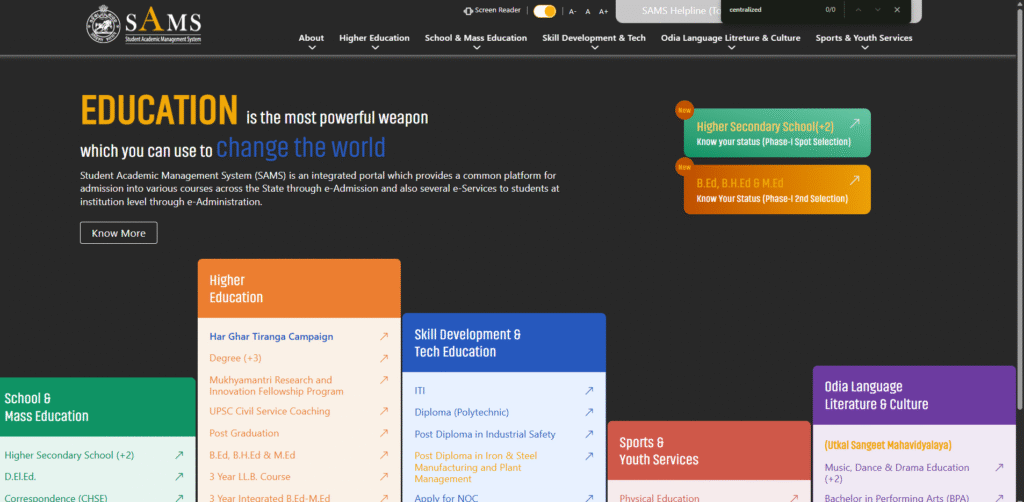Click the blue Skill Development & Tech Education header
1024x502 pixels.
point(504,343)
